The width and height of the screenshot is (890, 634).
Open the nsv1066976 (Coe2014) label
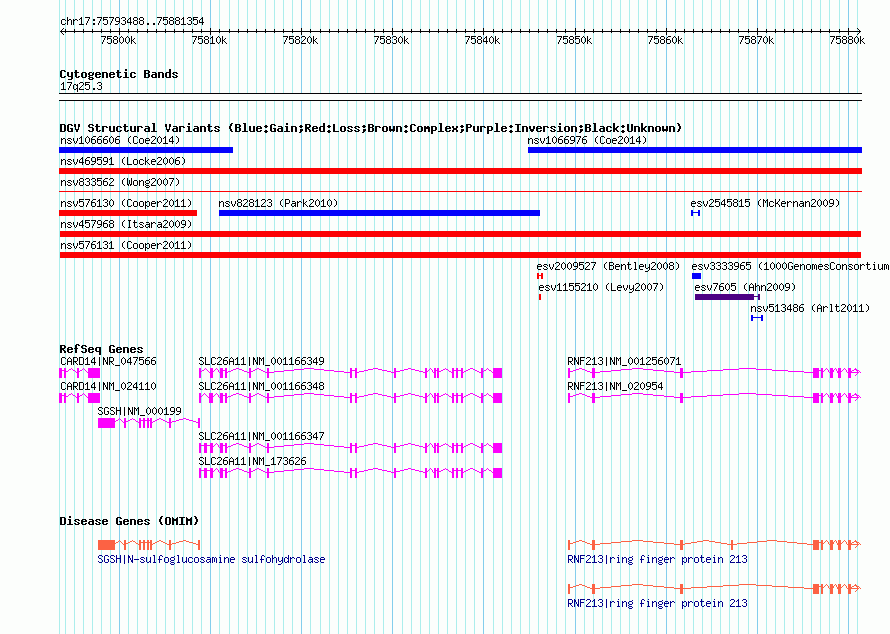587,140
